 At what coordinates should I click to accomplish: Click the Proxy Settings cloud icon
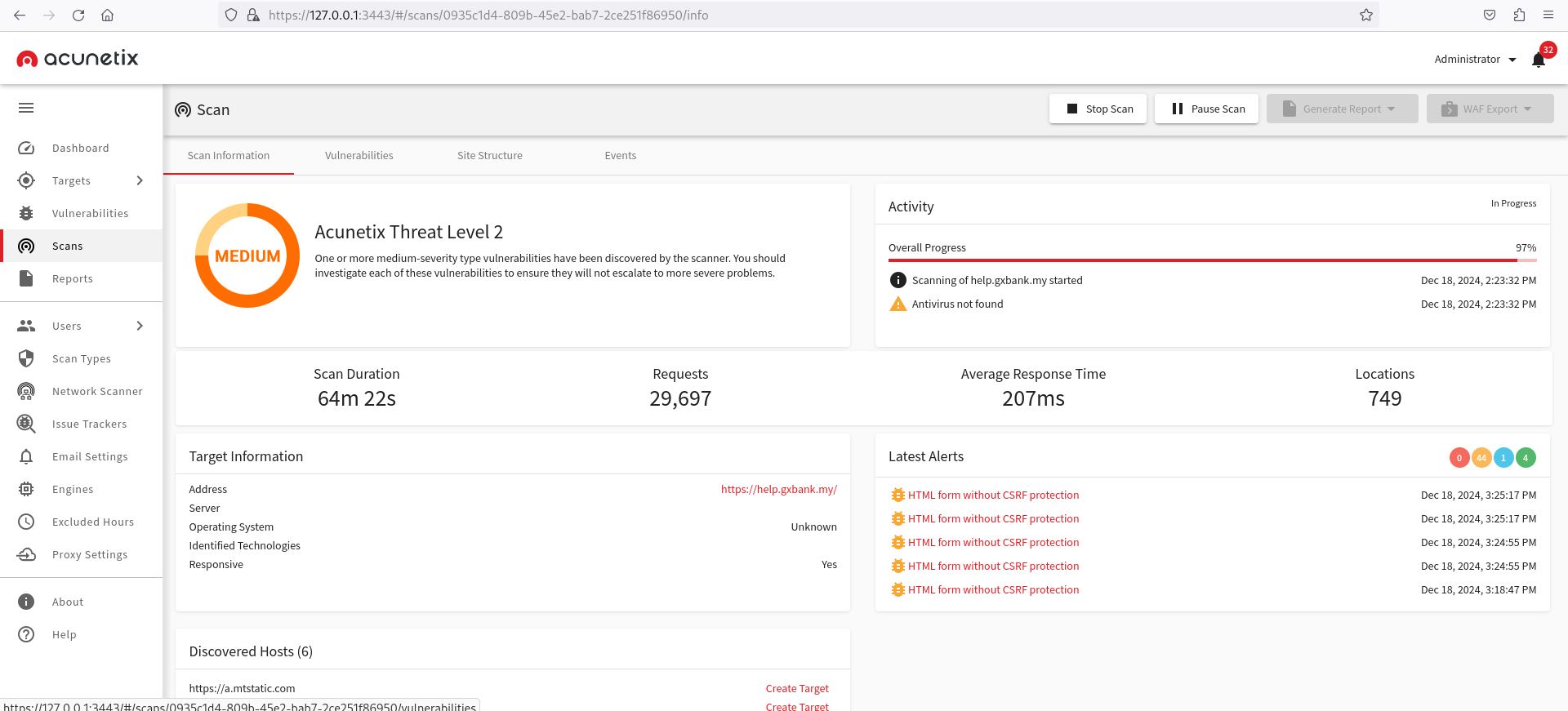point(26,554)
